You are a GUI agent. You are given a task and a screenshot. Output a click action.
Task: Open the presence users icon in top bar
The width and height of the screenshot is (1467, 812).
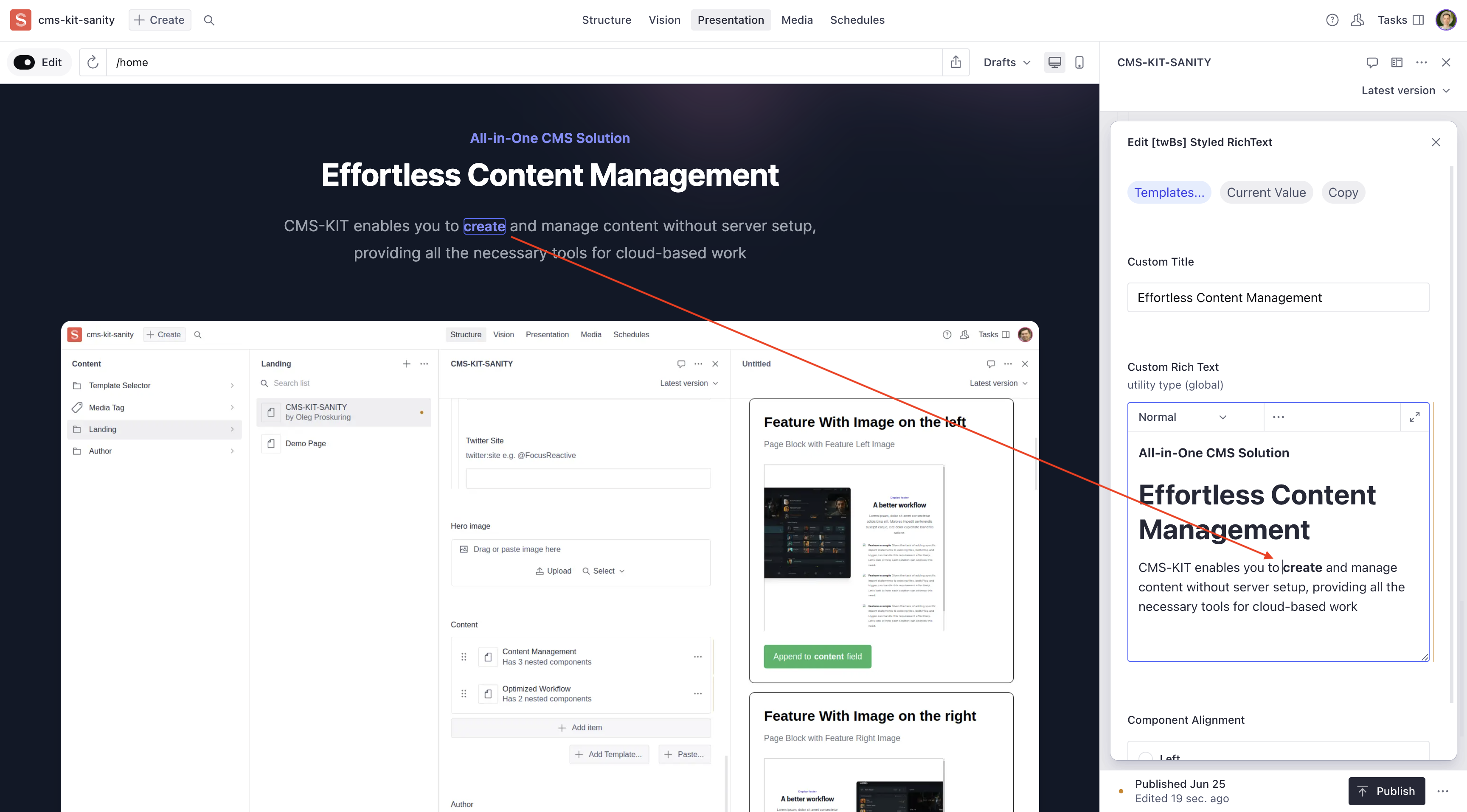1357,20
